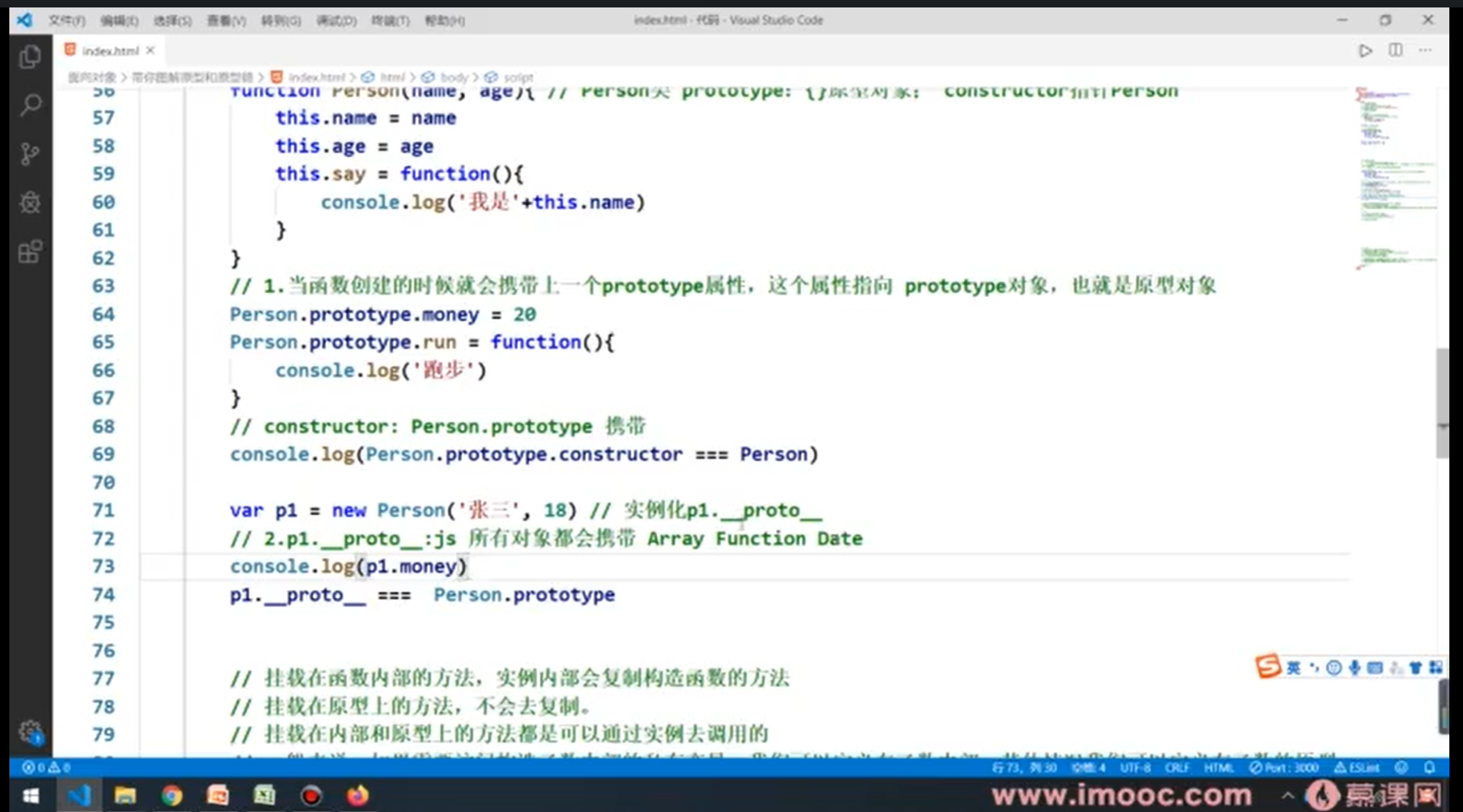Viewport: 1463px width, 812px height.
Task: Toggle the Port: 3000 live server
Action: click(1284, 768)
